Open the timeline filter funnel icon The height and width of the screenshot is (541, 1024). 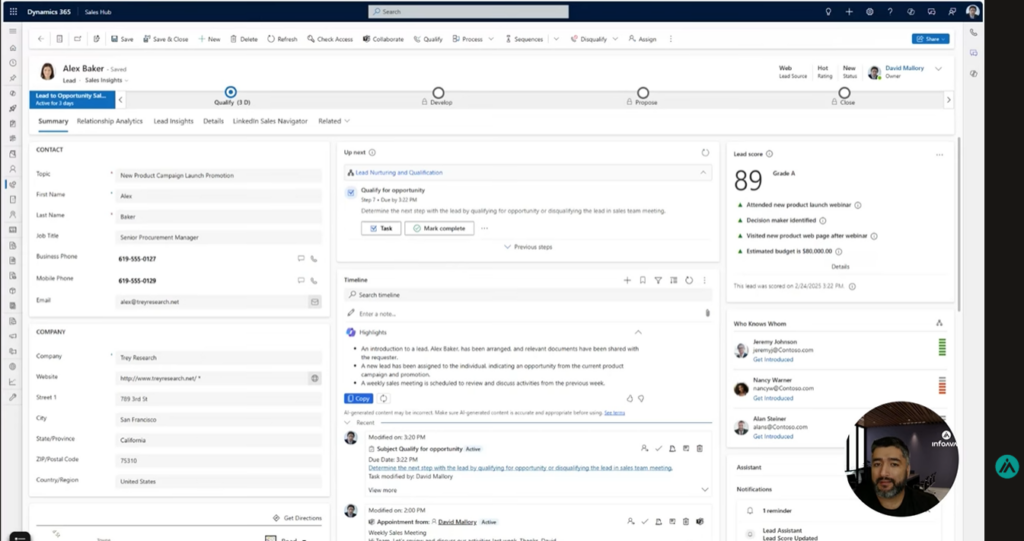658,280
